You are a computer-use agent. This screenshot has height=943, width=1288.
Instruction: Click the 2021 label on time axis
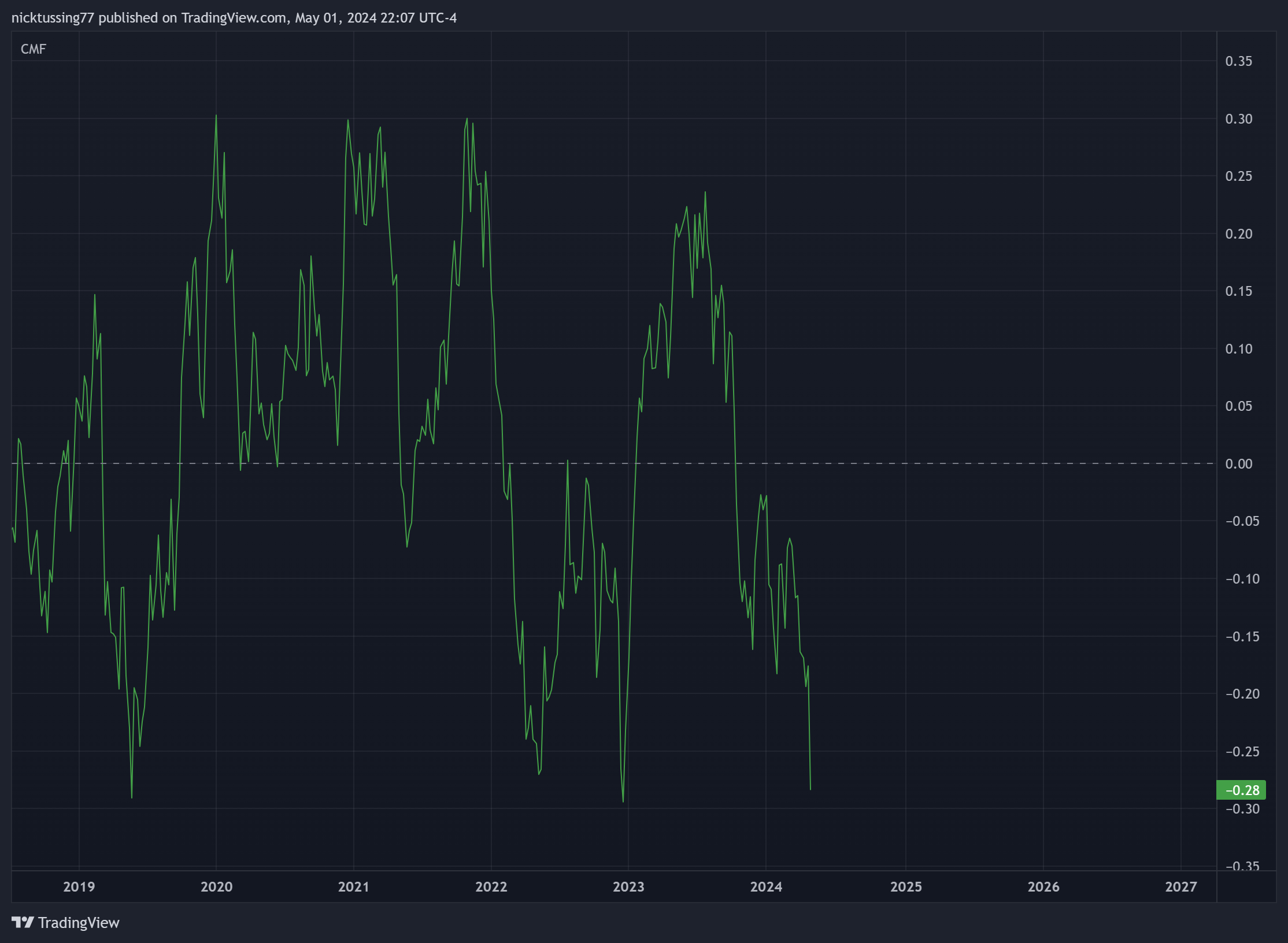coord(354,886)
